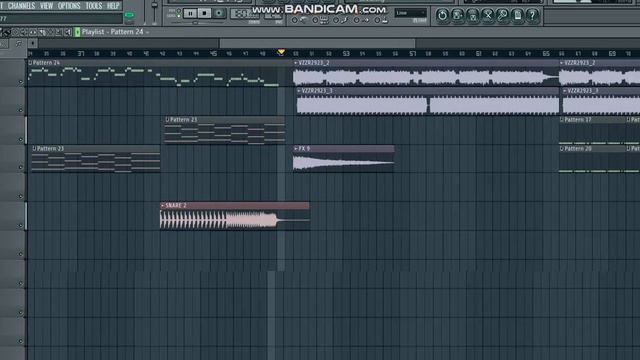Toggle the last recording option light
Image resolution: width=640 pixels, height=360 pixels.
[377, 20]
